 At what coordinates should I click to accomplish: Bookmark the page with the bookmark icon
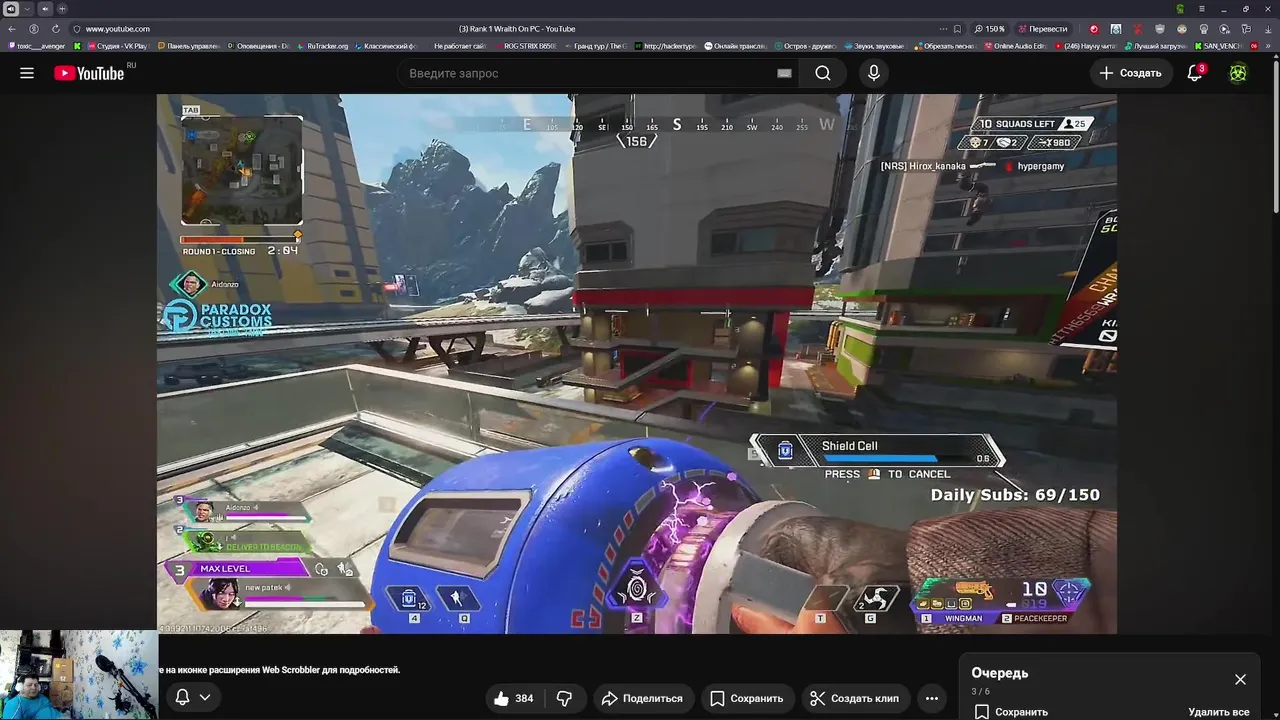click(x=957, y=29)
